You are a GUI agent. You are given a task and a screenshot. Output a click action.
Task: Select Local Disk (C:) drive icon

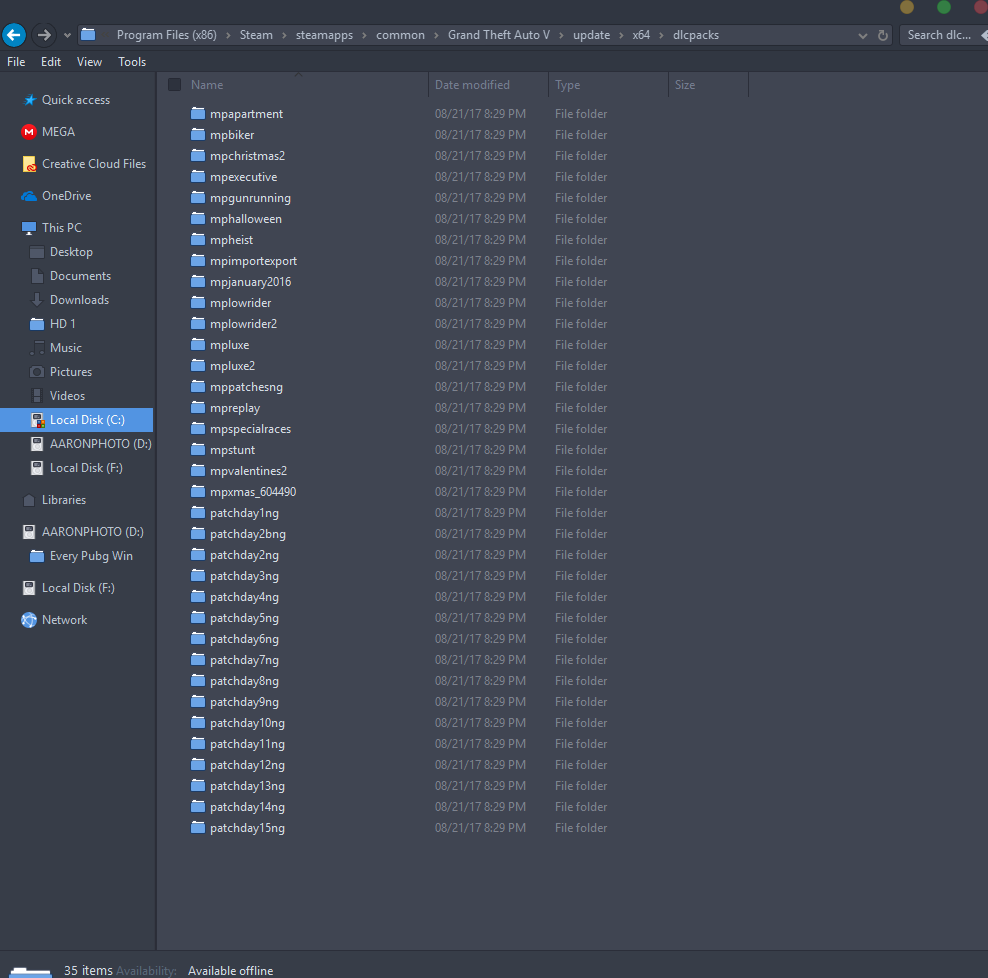click(x=38, y=420)
